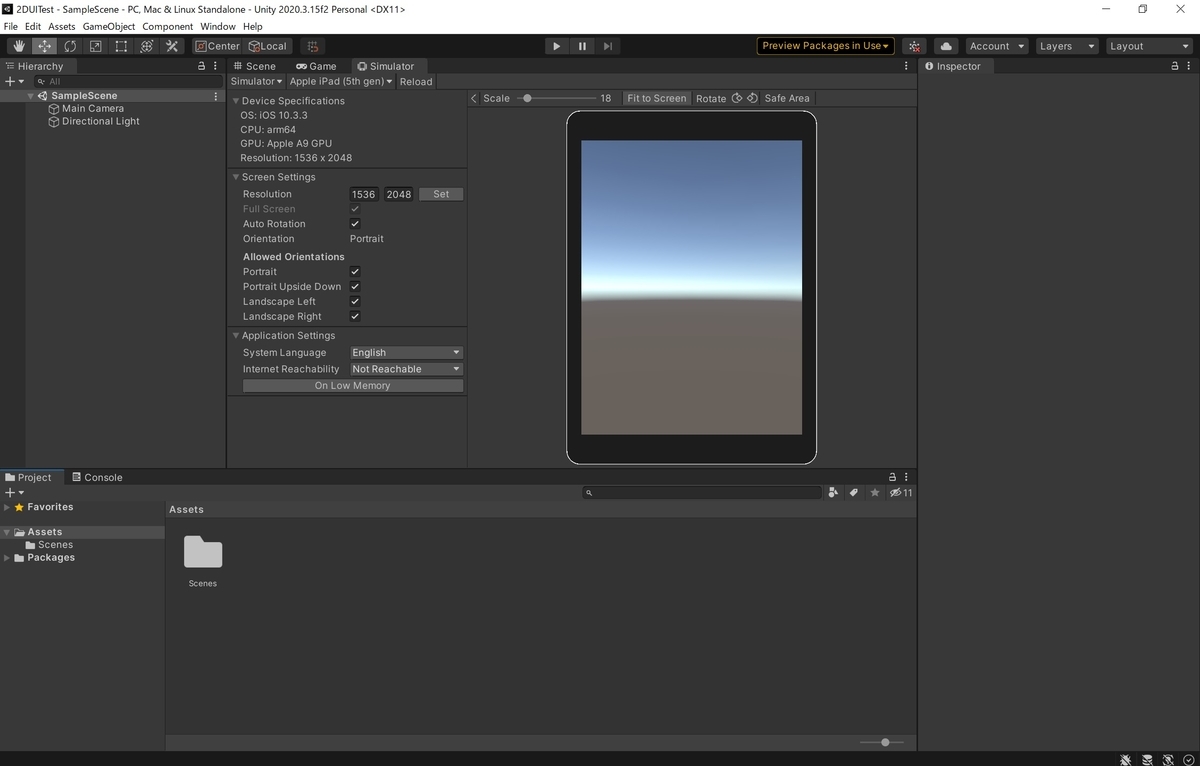The height and width of the screenshot is (766, 1200).
Task: Collapse Screen Settings section
Action: pyautogui.click(x=236, y=177)
